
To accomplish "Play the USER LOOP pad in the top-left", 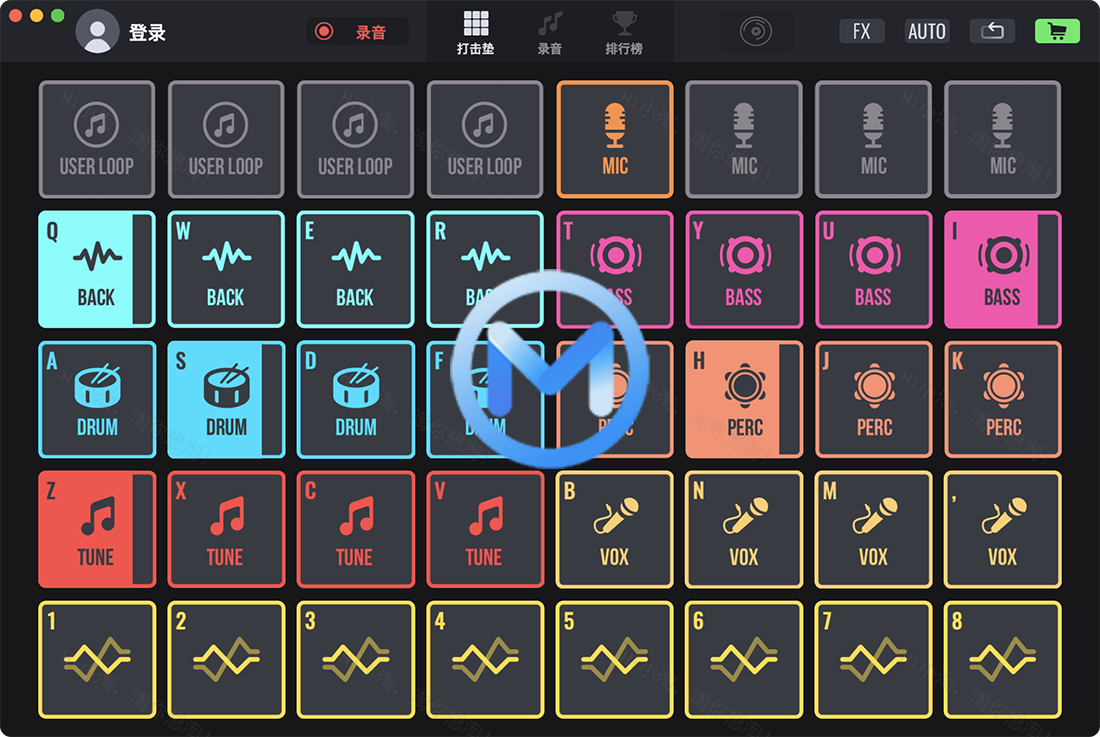I will click(x=96, y=139).
